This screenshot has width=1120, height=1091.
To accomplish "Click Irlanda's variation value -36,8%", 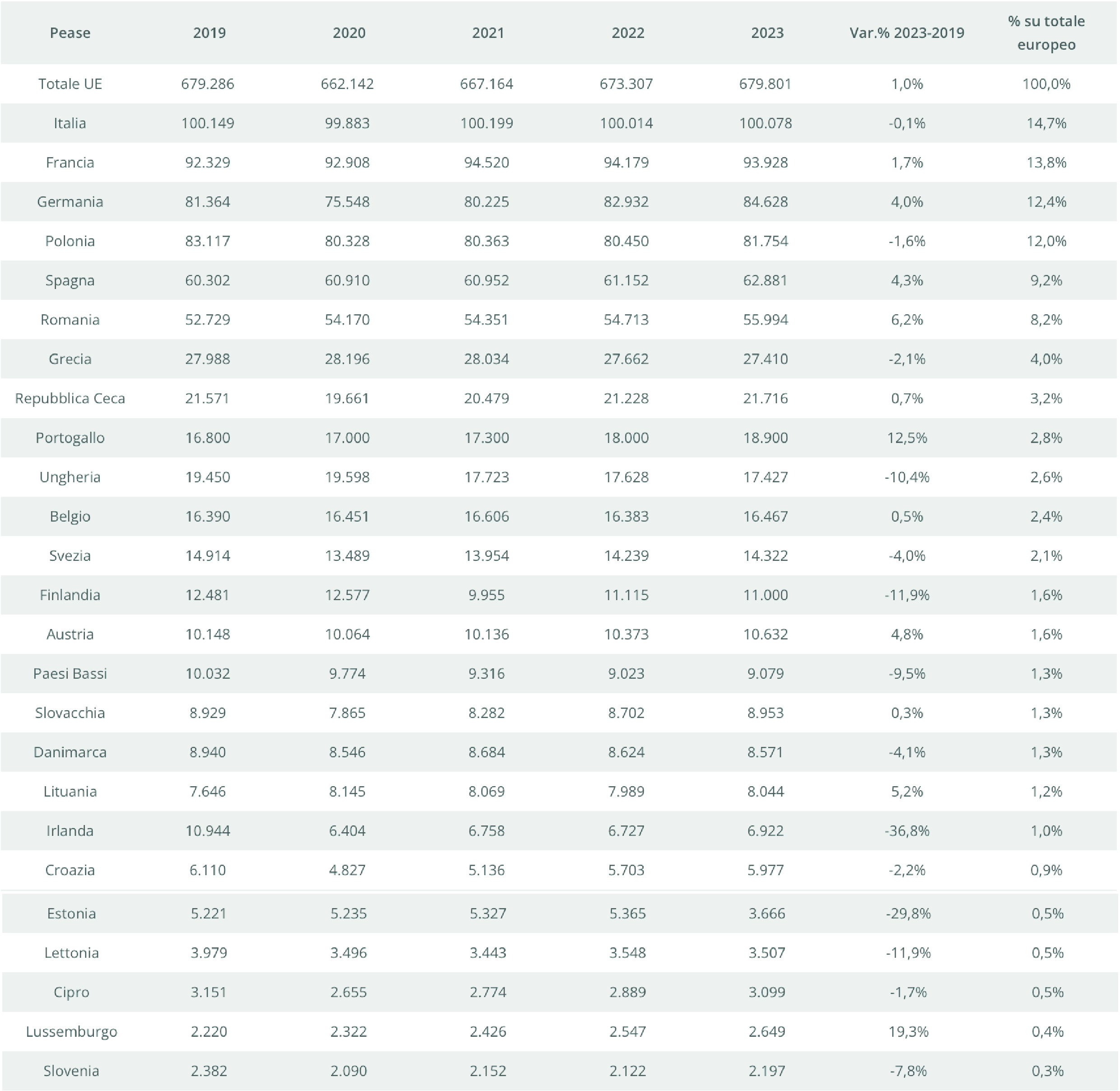I will pyautogui.click(x=907, y=831).
